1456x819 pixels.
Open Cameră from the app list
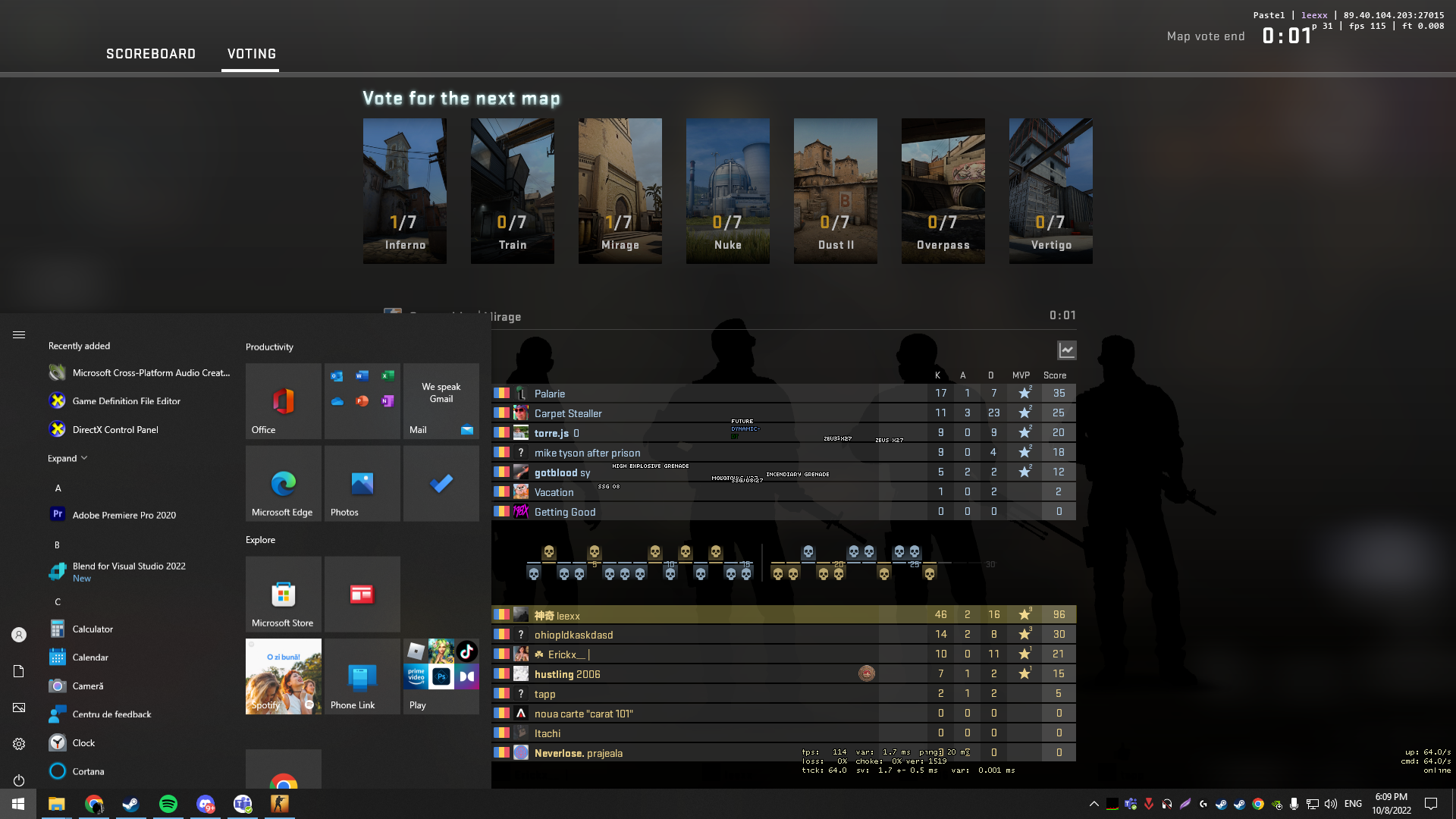click(140, 686)
